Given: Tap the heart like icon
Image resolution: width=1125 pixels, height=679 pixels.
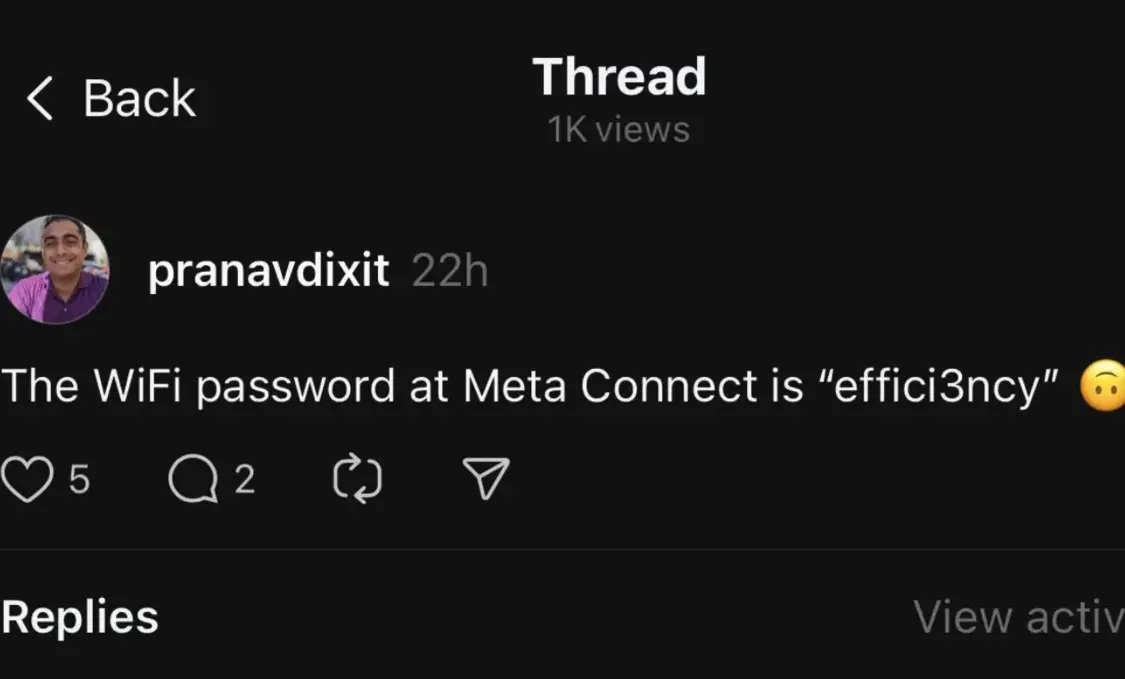Looking at the screenshot, I should tap(27, 479).
